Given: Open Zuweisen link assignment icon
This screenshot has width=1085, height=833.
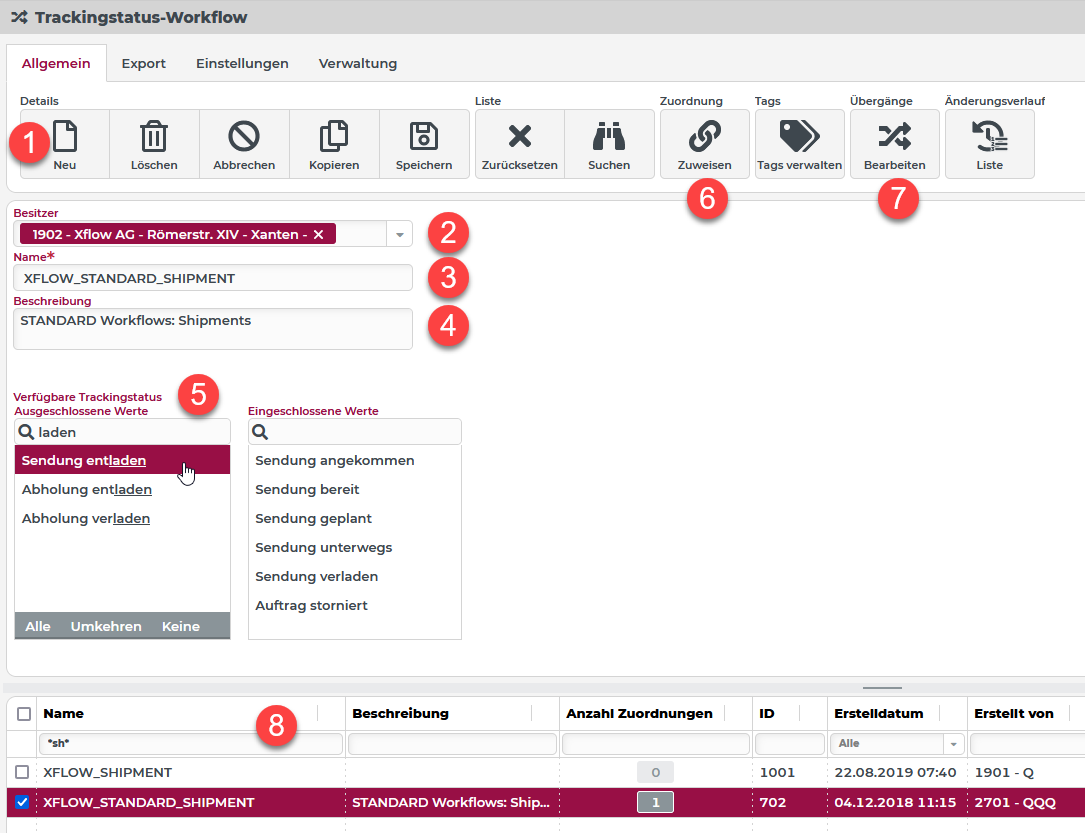Looking at the screenshot, I should coord(704,136).
